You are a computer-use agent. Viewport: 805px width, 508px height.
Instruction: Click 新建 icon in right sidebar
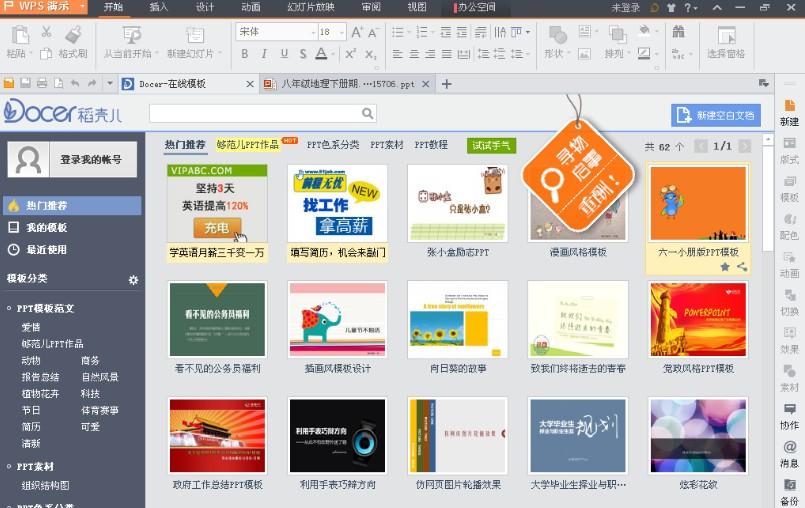coord(789,111)
